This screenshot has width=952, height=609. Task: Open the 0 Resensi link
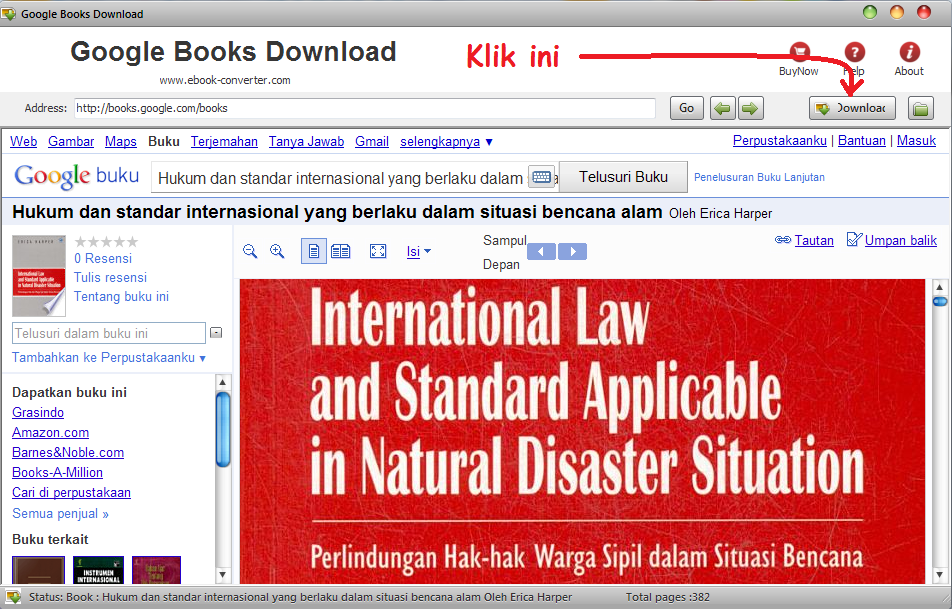click(103, 259)
